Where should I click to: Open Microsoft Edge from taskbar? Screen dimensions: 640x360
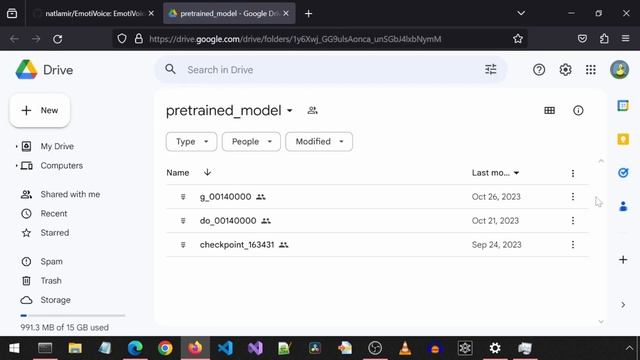135,348
